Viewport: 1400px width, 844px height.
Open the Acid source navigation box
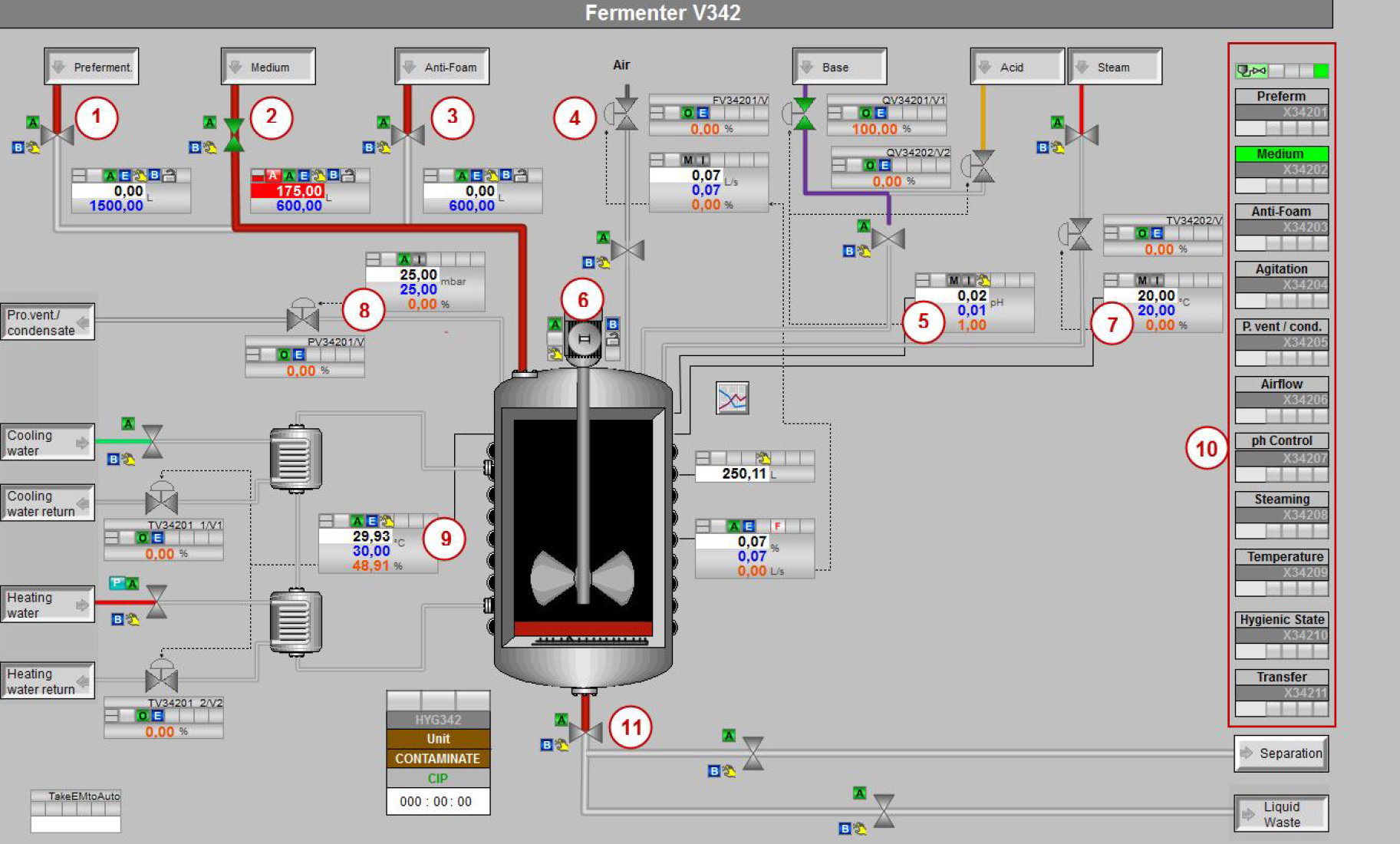pyautogui.click(x=1017, y=67)
